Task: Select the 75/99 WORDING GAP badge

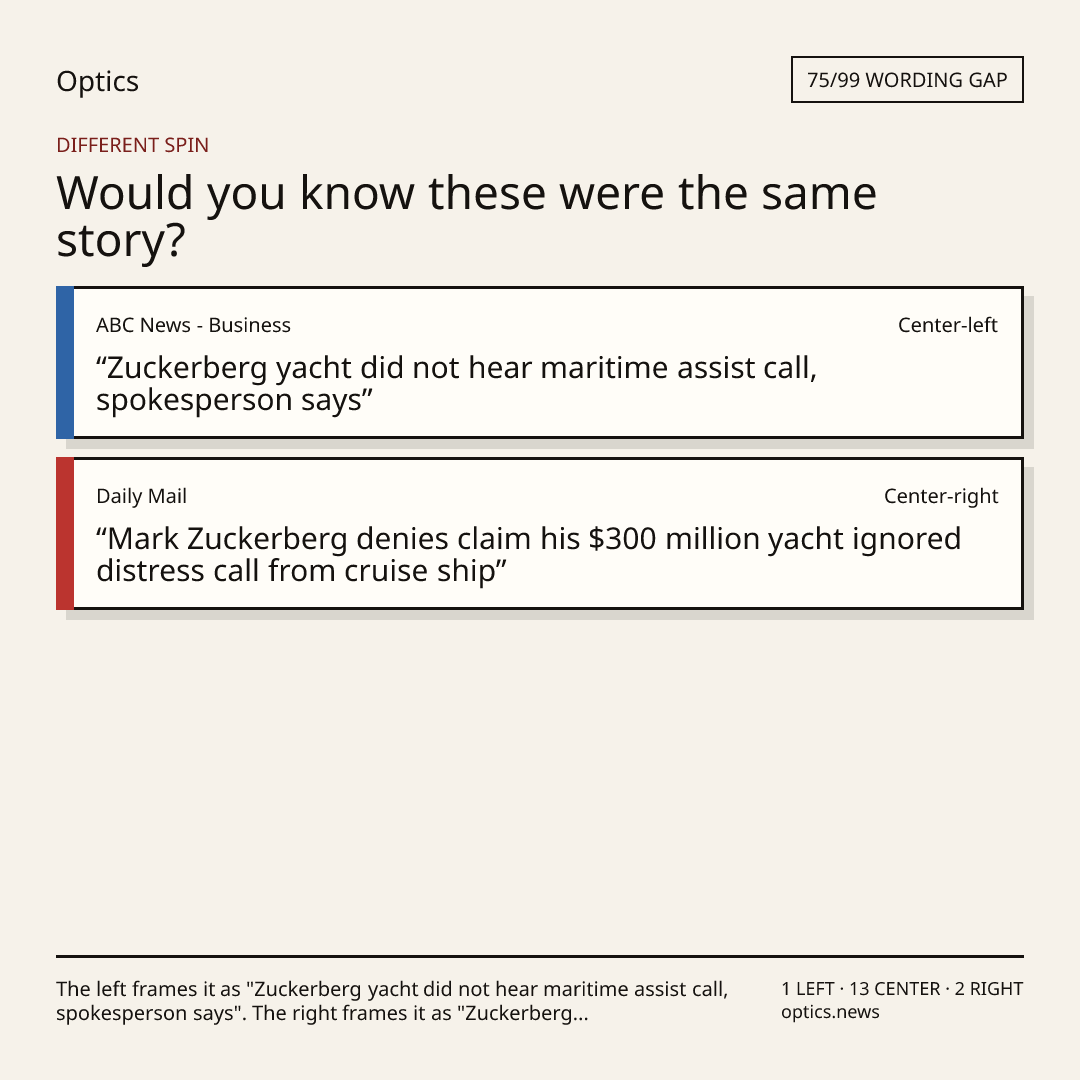Action: pos(907,80)
